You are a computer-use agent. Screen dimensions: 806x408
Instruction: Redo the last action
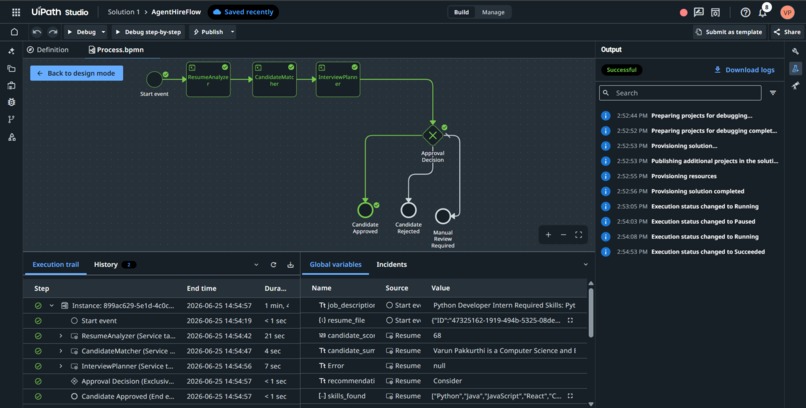[53, 32]
